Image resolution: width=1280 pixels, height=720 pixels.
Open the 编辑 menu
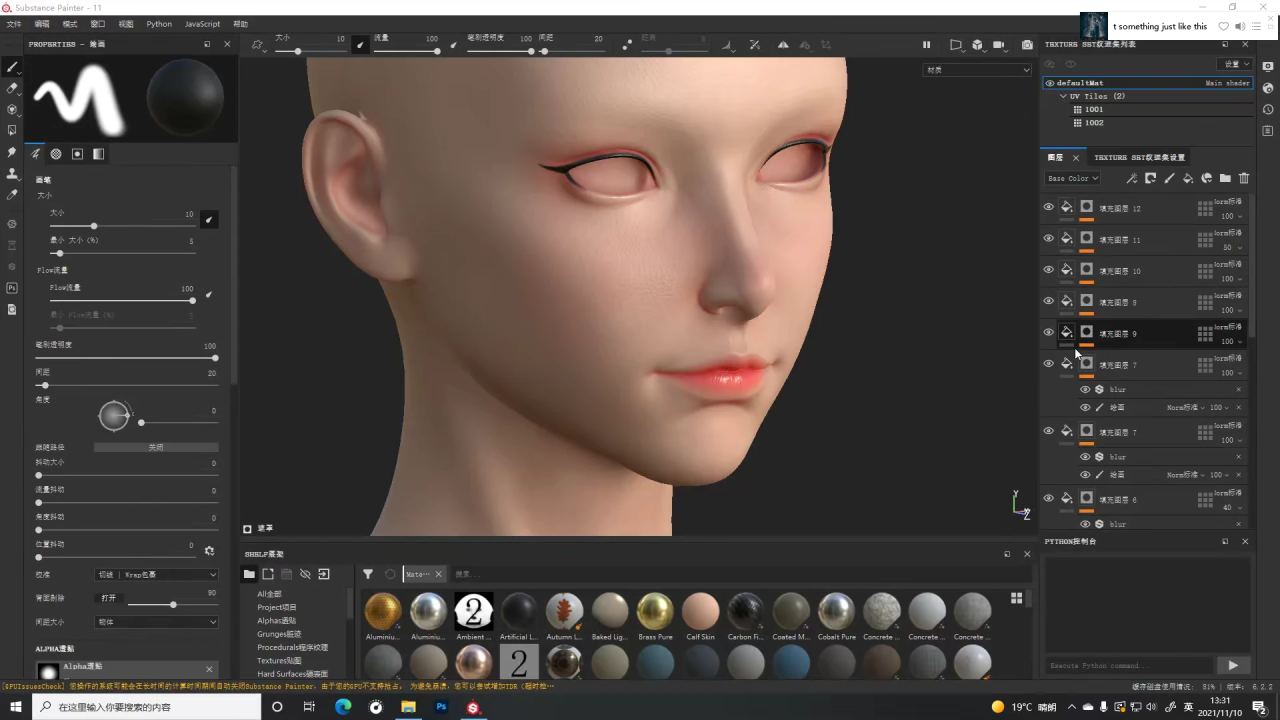pyautogui.click(x=42, y=24)
